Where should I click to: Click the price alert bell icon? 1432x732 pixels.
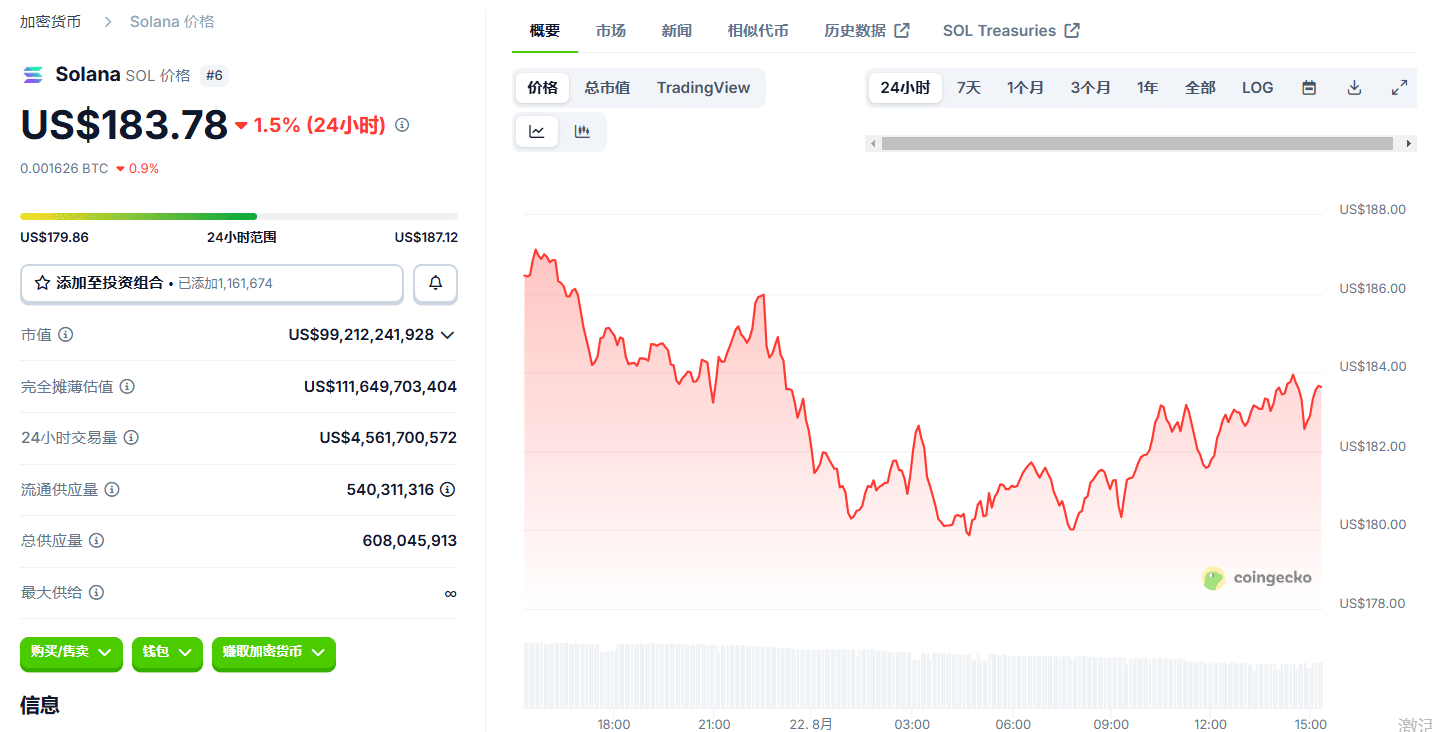[x=436, y=283]
